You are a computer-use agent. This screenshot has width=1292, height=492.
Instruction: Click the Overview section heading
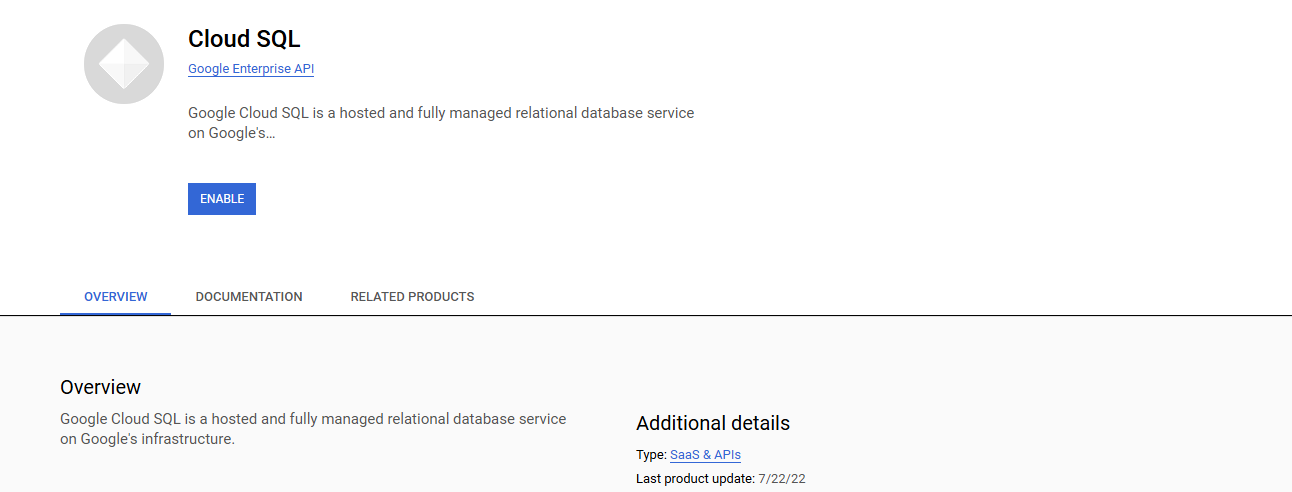coord(100,387)
